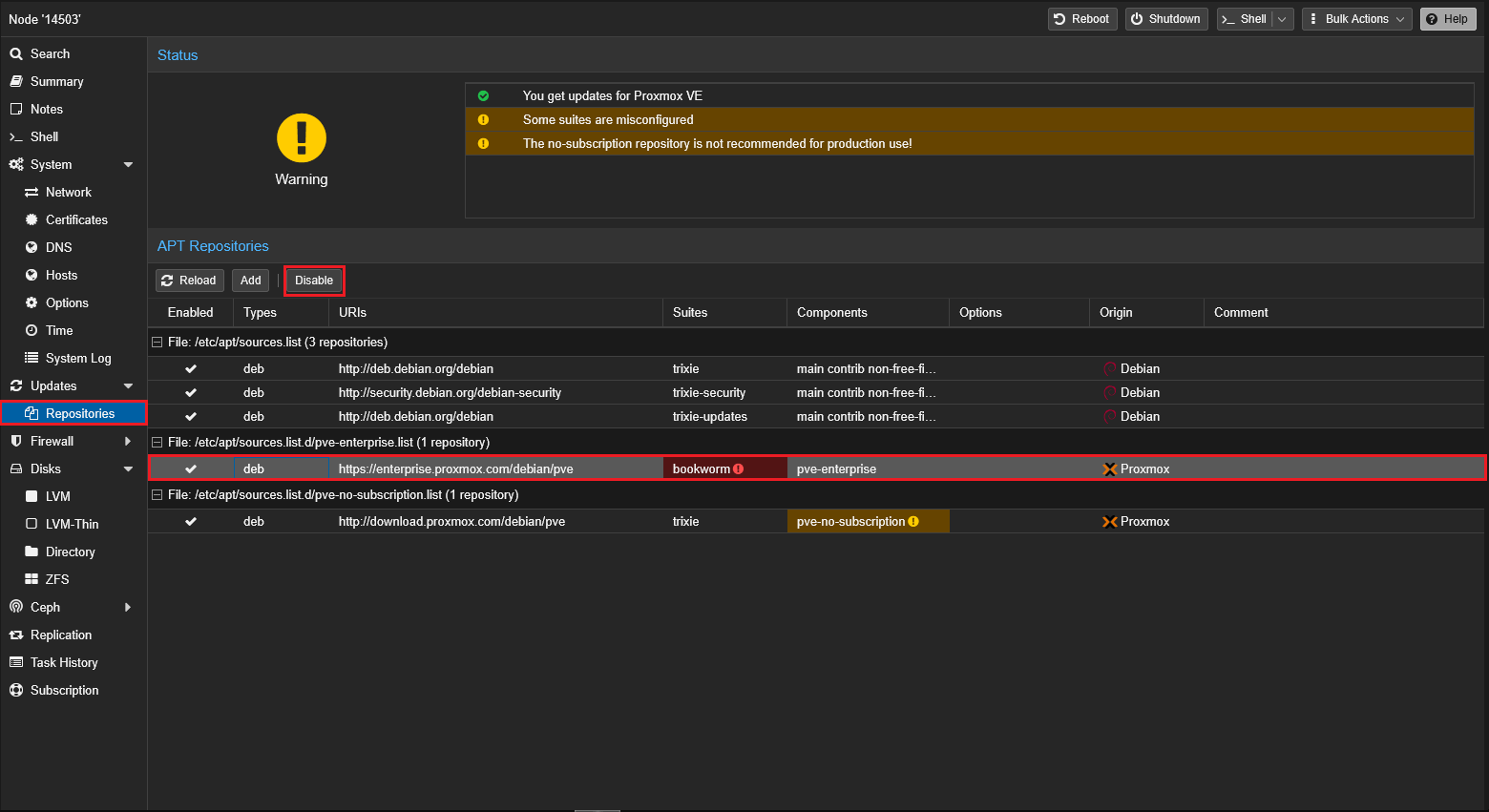The height and width of the screenshot is (812, 1489).
Task: Collapse the /etc/apt/sources.list file group
Action: pos(157,343)
